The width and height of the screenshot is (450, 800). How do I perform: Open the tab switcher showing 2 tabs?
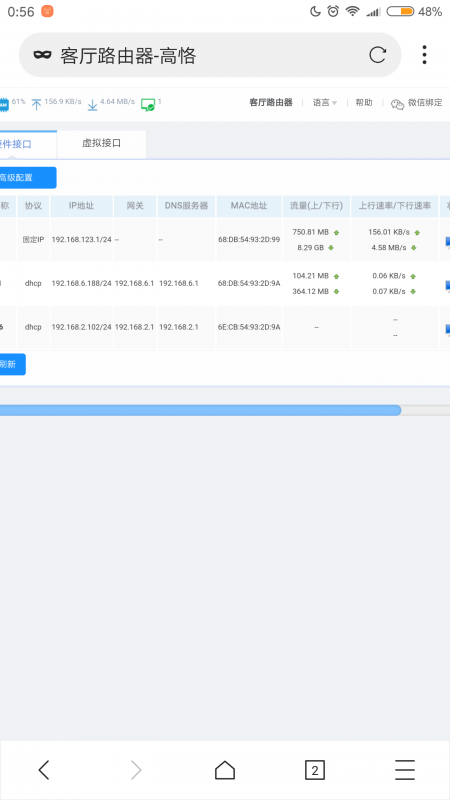(x=315, y=770)
